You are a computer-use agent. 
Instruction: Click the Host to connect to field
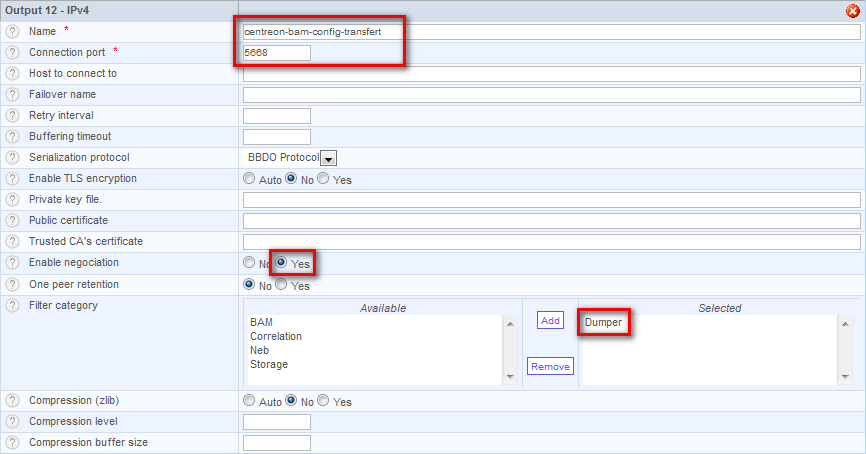[551, 74]
